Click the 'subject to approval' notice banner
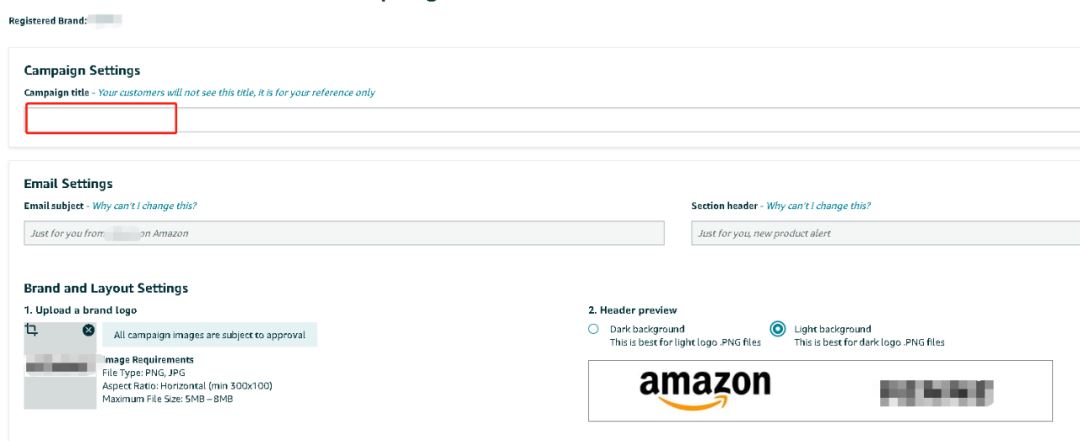This screenshot has height=441, width=1080. 209,335
